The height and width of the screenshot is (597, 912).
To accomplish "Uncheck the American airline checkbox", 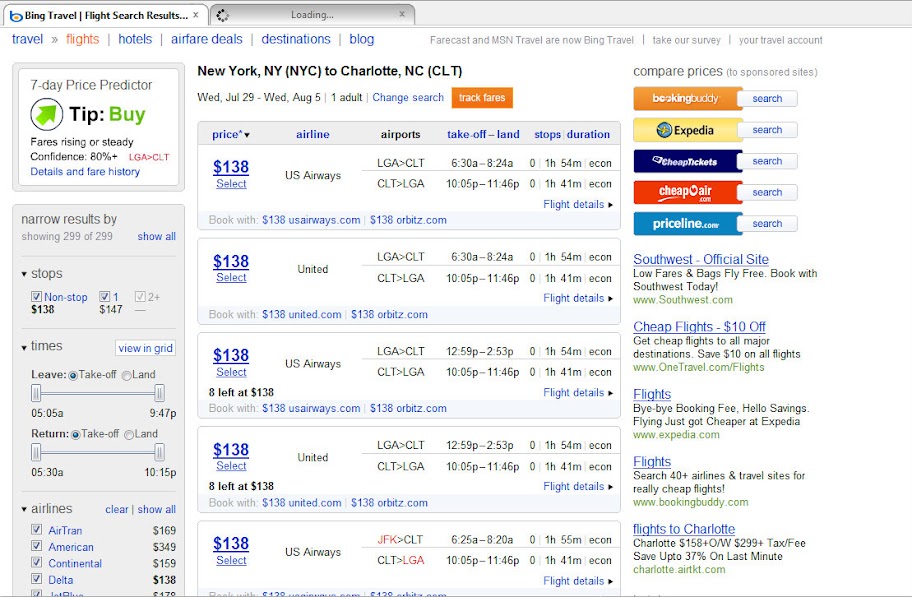I will [x=37, y=546].
